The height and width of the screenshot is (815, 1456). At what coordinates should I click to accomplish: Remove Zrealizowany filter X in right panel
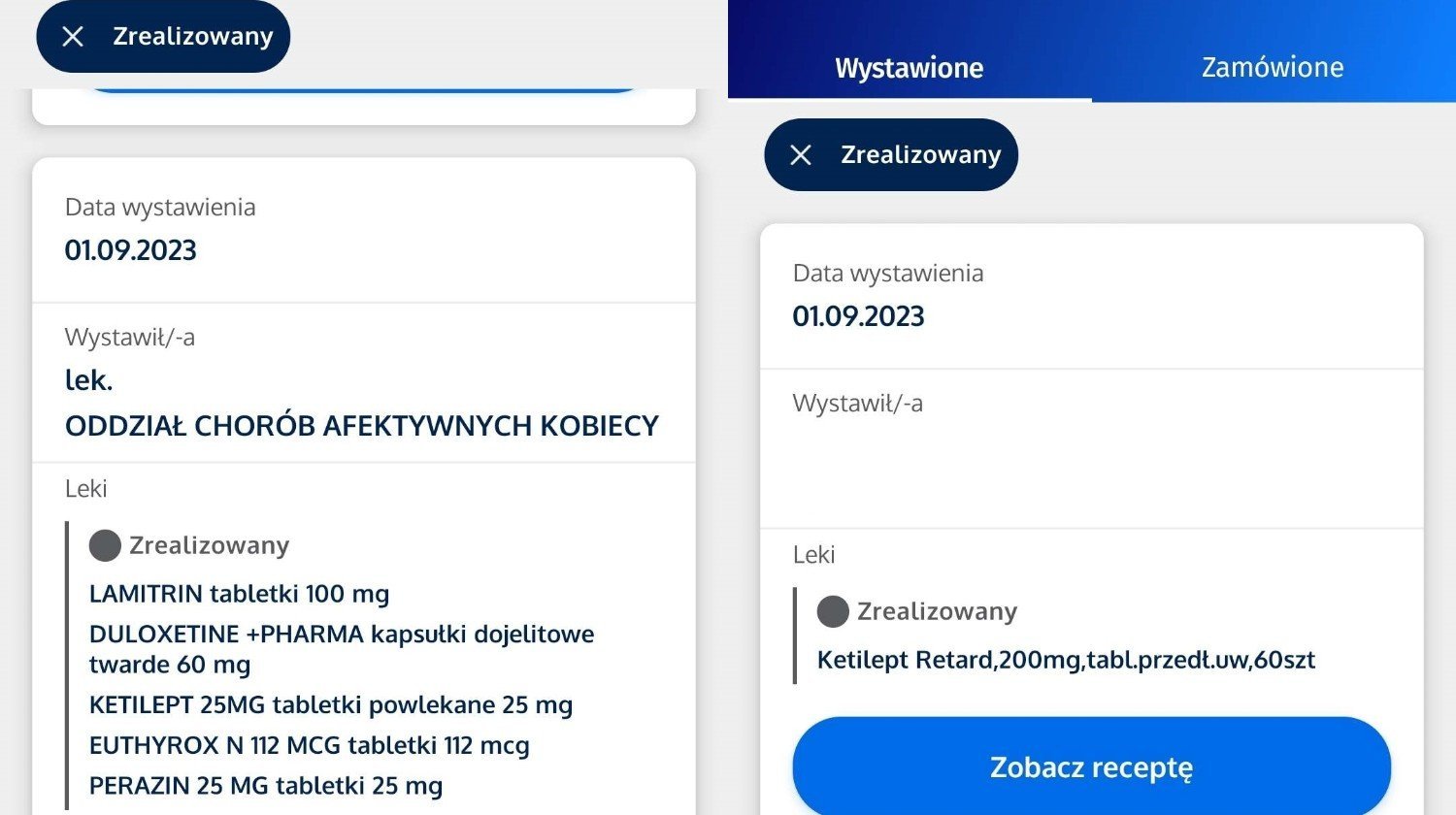pos(801,155)
